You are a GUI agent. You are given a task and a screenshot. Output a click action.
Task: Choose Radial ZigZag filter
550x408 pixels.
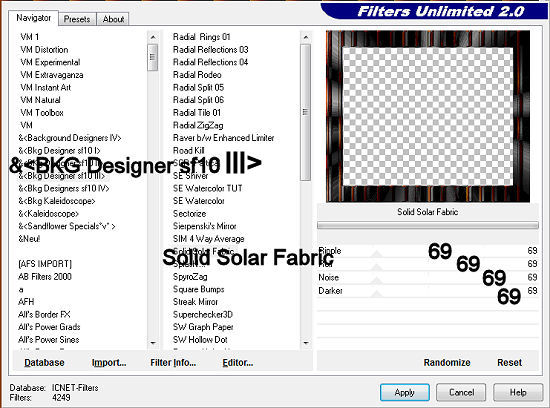pyautogui.click(x=198, y=125)
